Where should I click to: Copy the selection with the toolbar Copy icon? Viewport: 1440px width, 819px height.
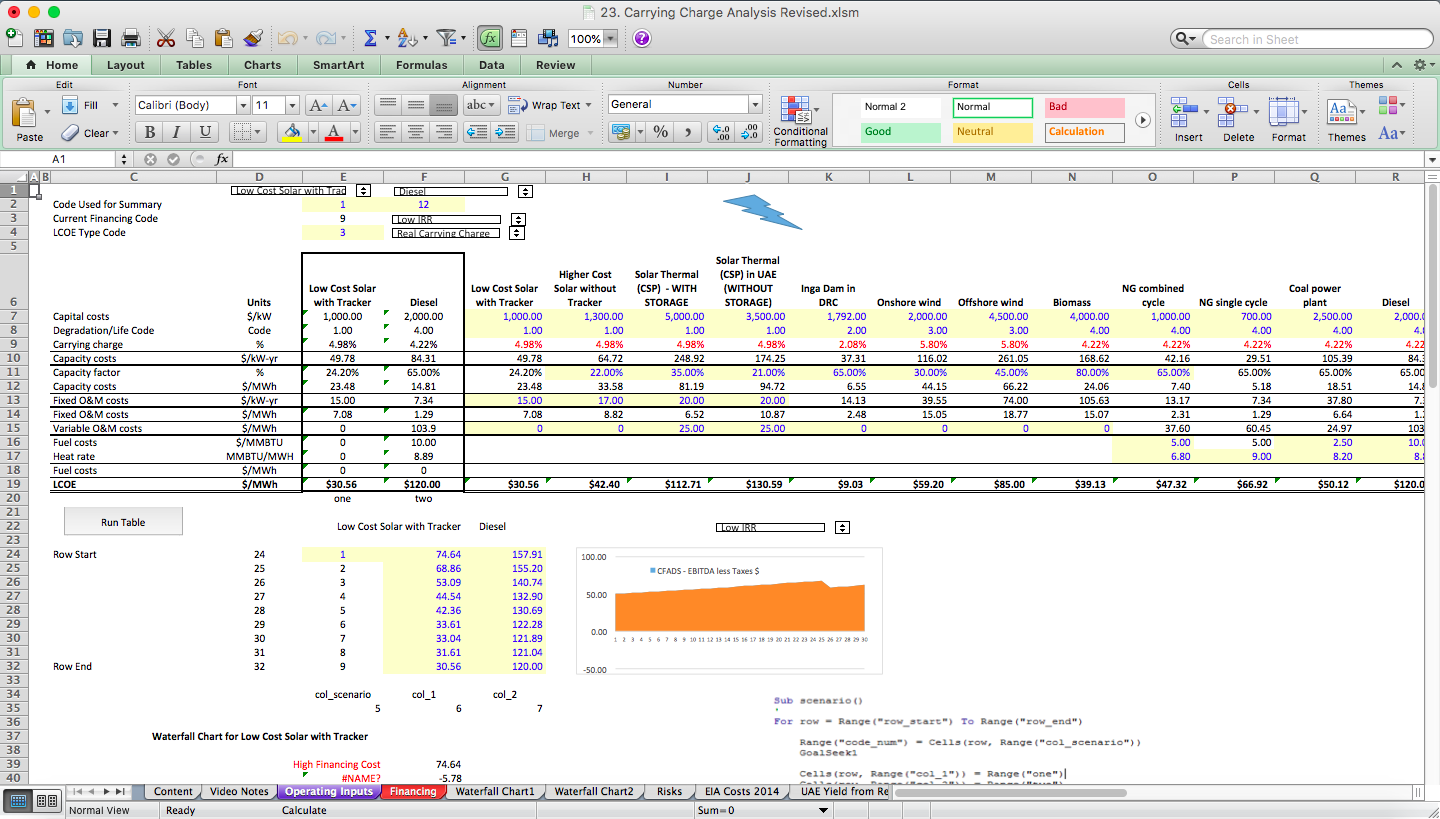(x=195, y=38)
